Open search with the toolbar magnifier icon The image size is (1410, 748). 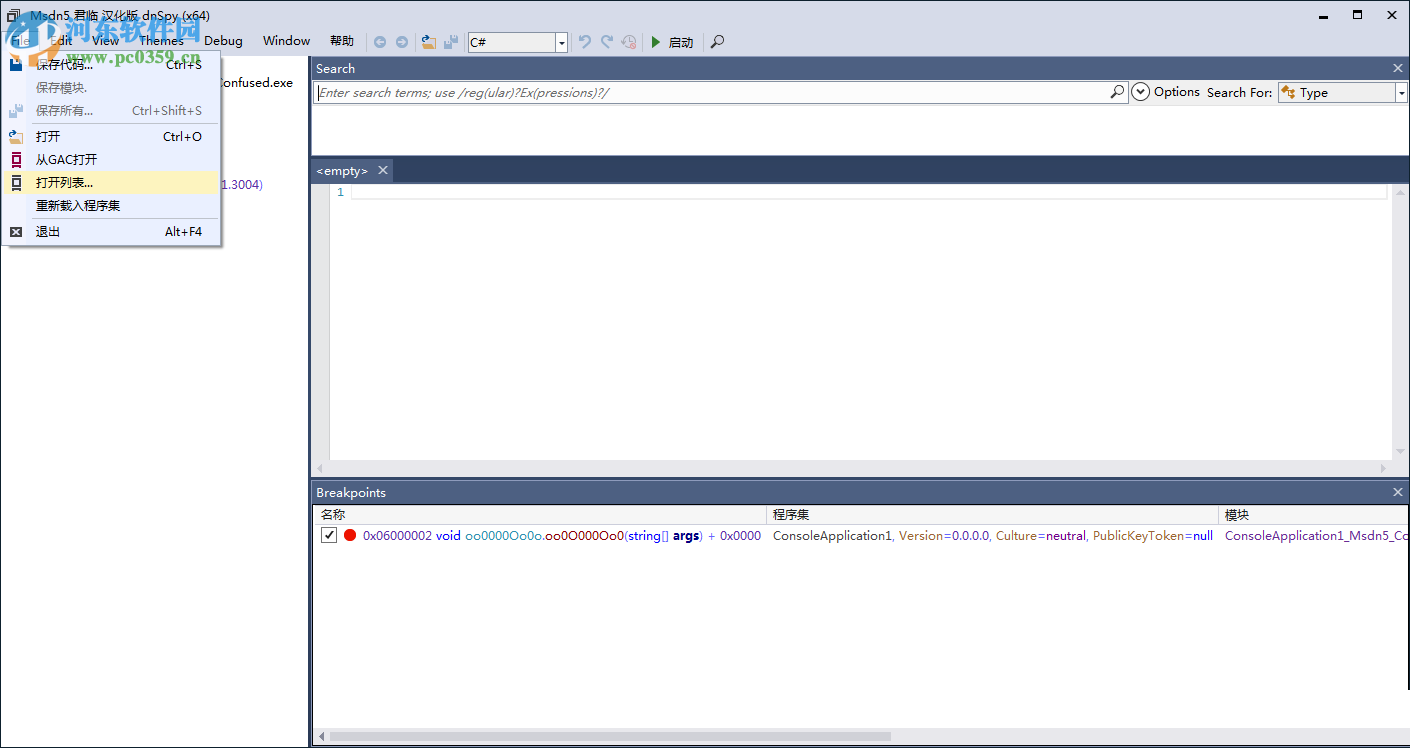click(717, 42)
